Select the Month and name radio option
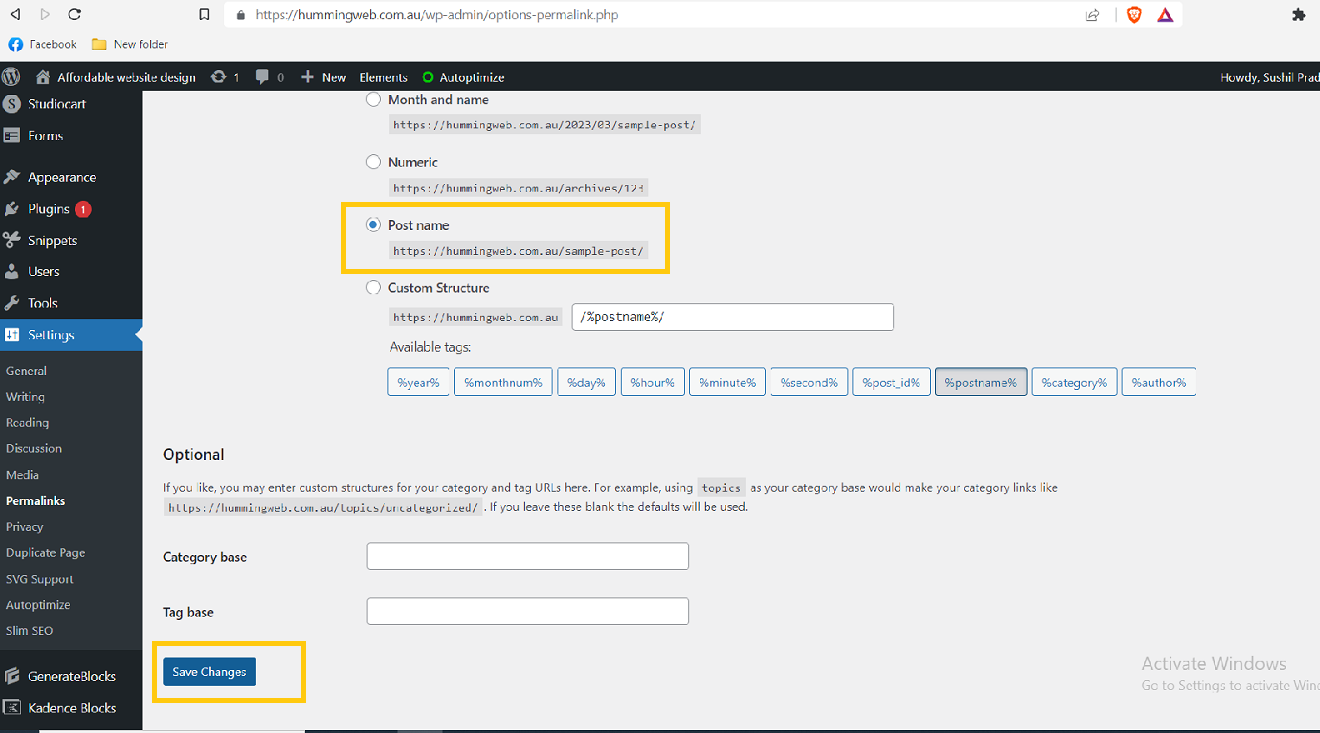 click(x=373, y=100)
